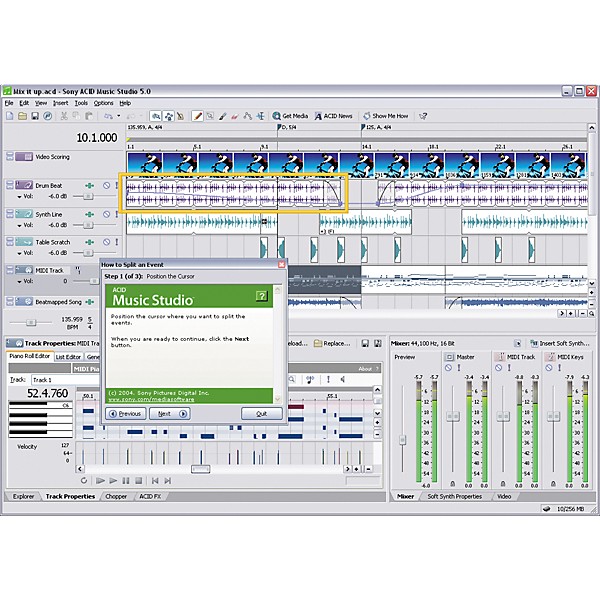Screen dimensions: 600x600
Task: Switch to the Chopper tab
Action: point(116,496)
